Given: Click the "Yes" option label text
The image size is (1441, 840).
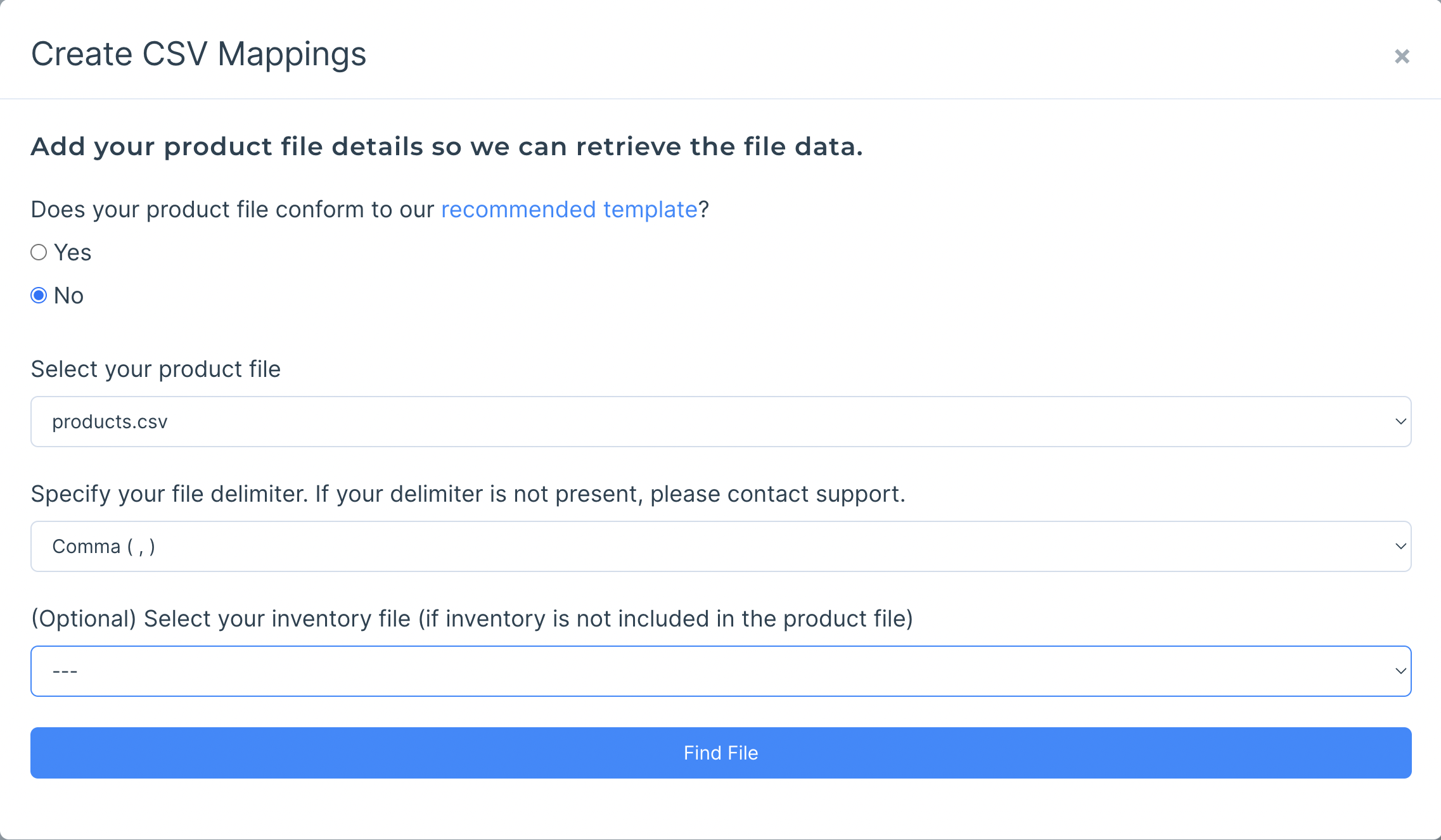Looking at the screenshot, I should pyautogui.click(x=73, y=252).
